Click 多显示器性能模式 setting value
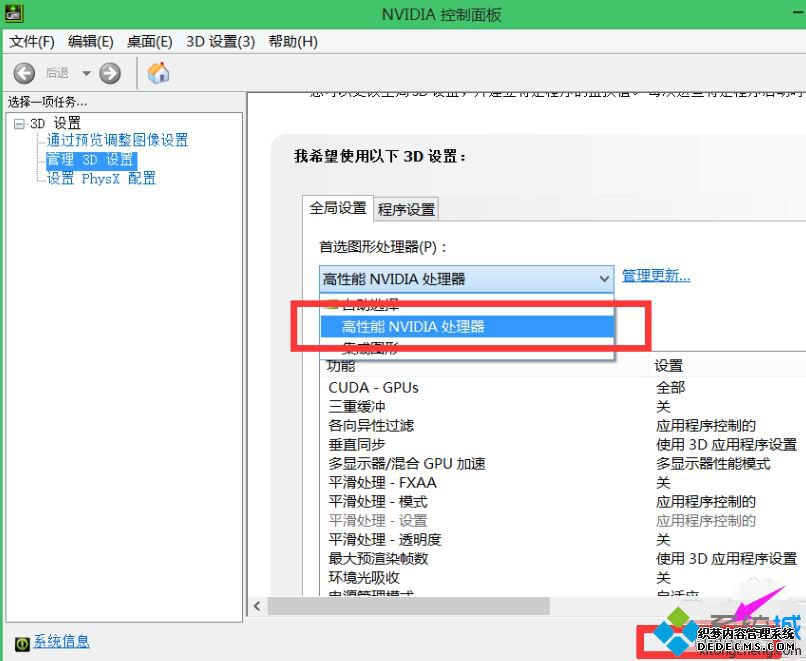 tap(713, 464)
